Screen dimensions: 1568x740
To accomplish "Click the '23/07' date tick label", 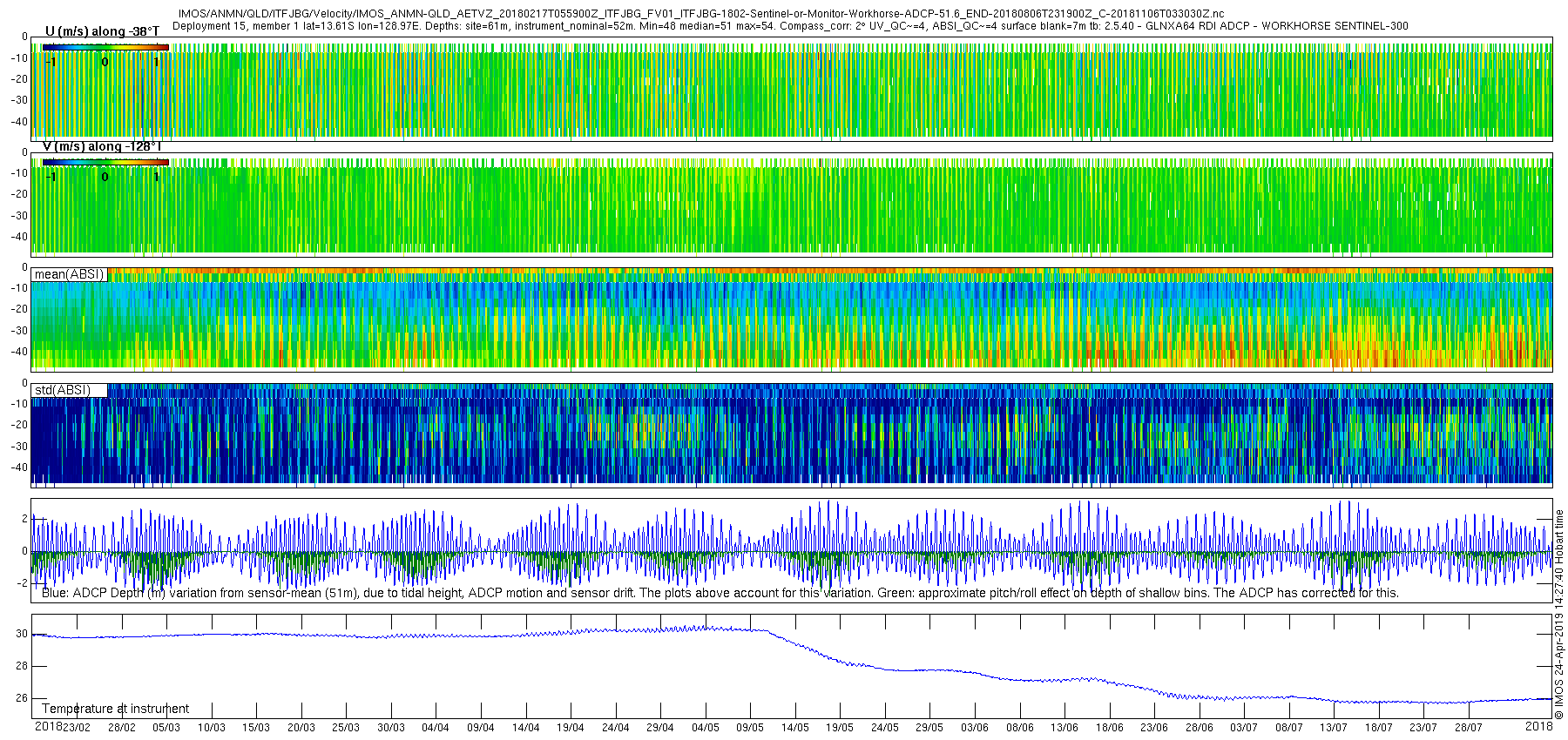I will click(1423, 727).
